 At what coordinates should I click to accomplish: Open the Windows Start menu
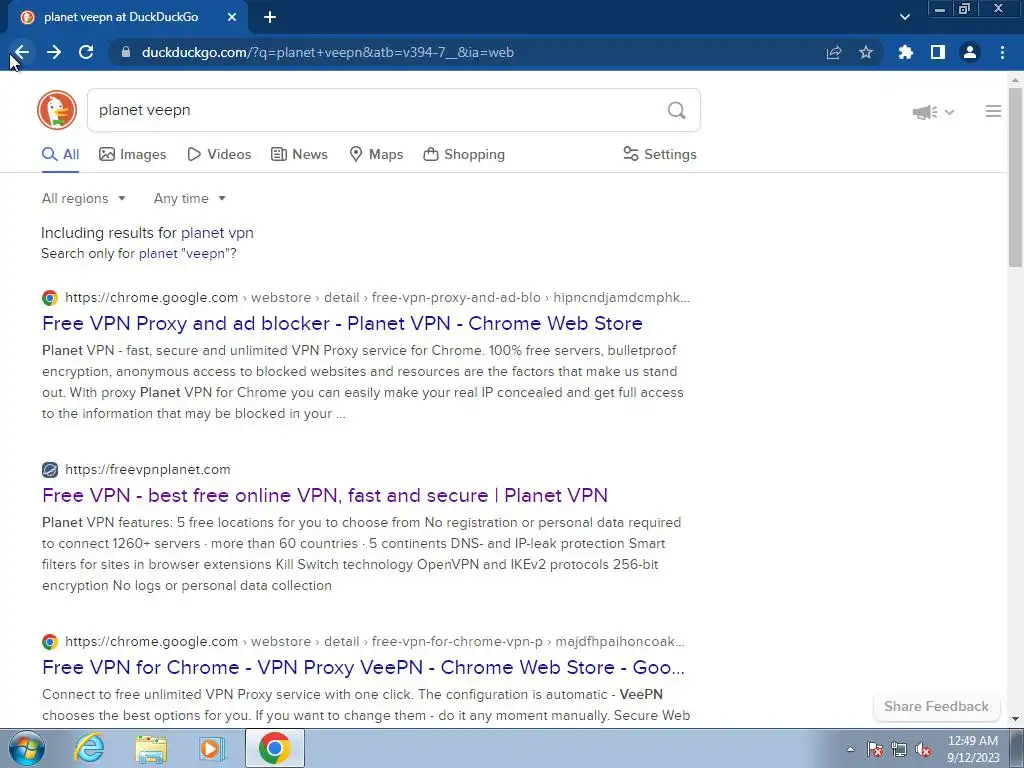(x=26, y=748)
